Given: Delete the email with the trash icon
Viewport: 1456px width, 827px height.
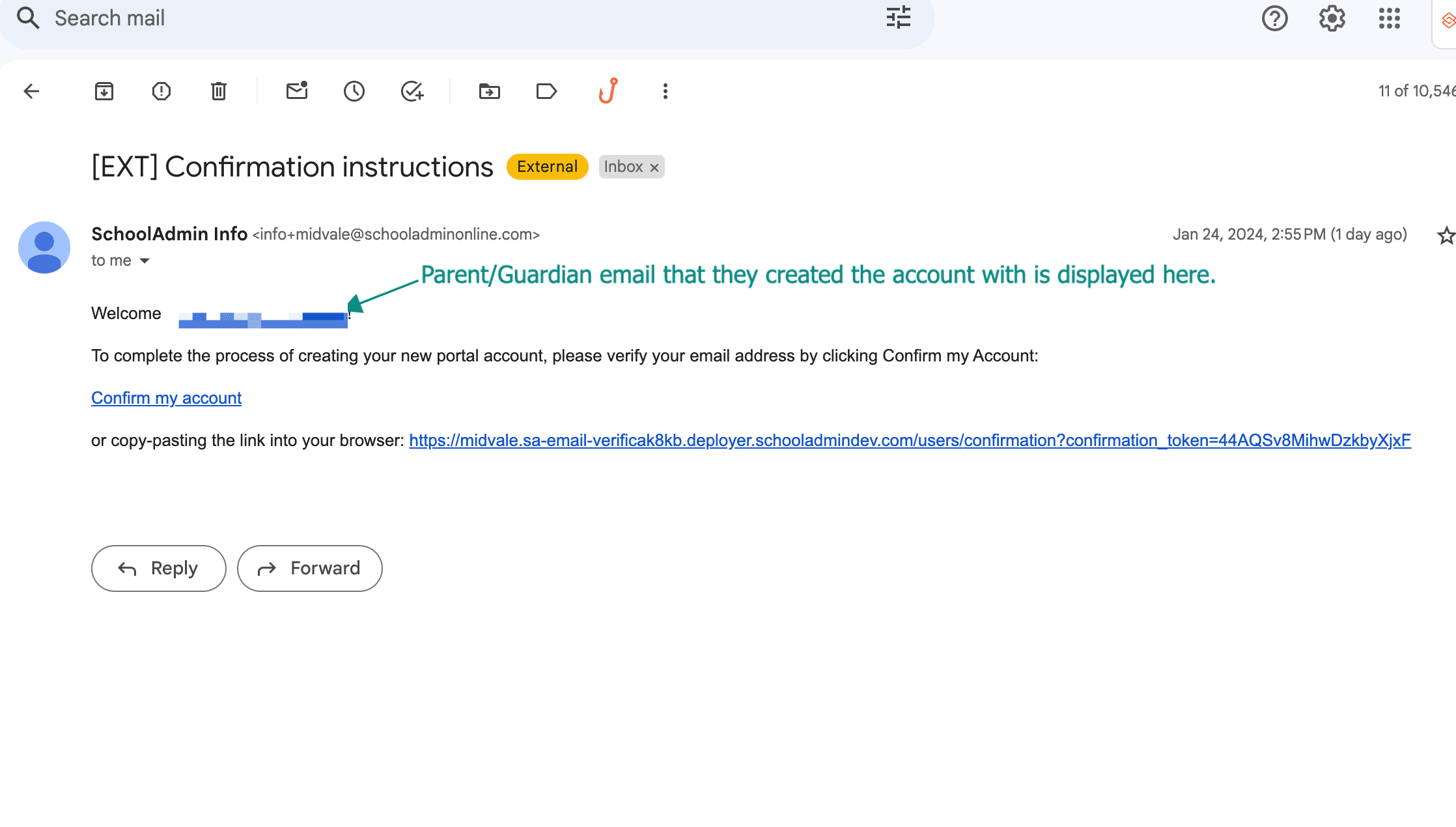Looking at the screenshot, I should [x=219, y=91].
